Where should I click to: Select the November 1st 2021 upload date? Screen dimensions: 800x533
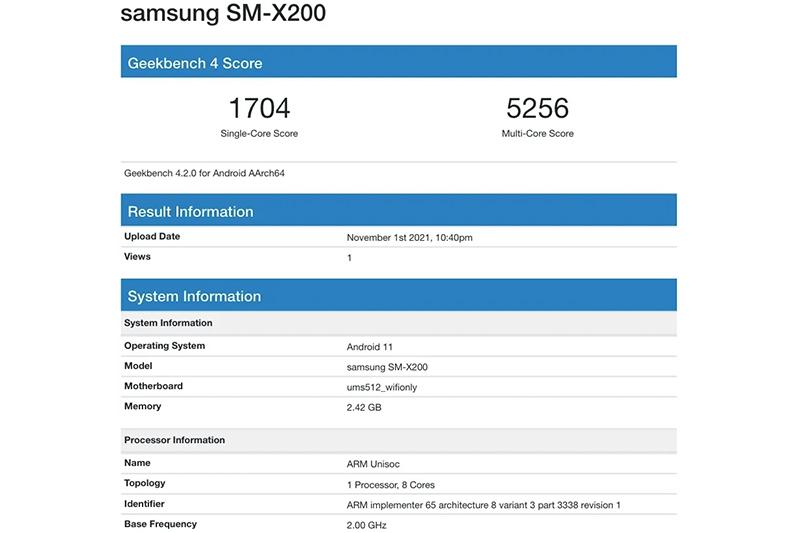(409, 238)
